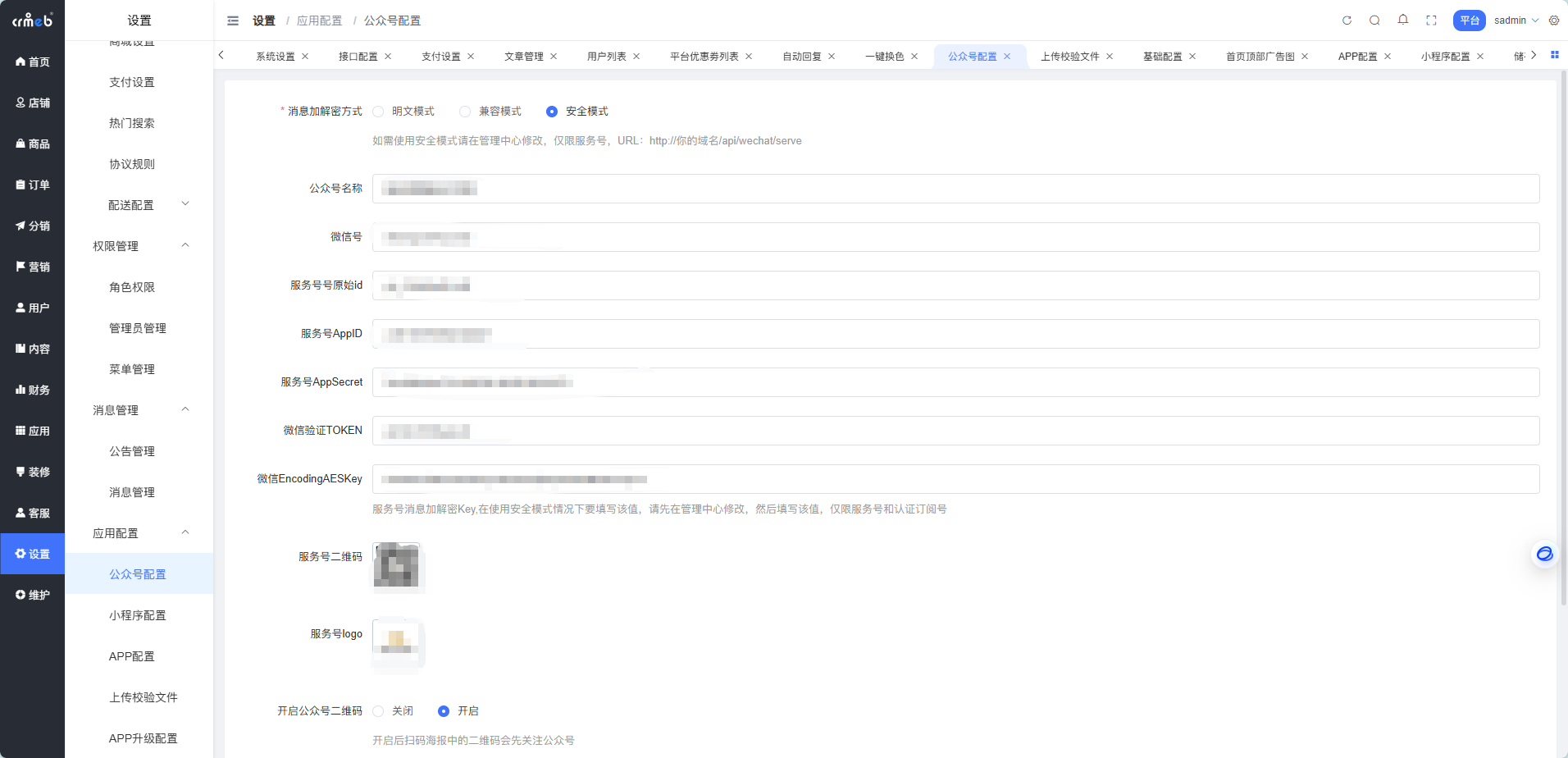Screen dimensions: 1568x758
Task: Open the 应用 sidebar section
Action: pyautogui.click(x=33, y=431)
